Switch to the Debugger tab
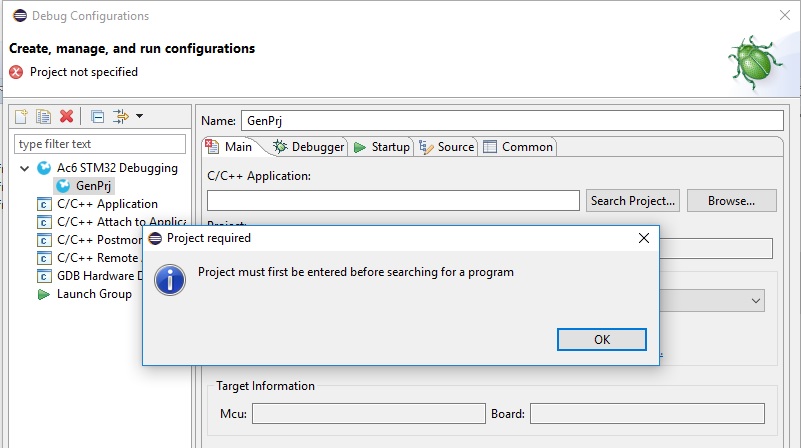Screen dimensions: 801x448 click(309, 147)
